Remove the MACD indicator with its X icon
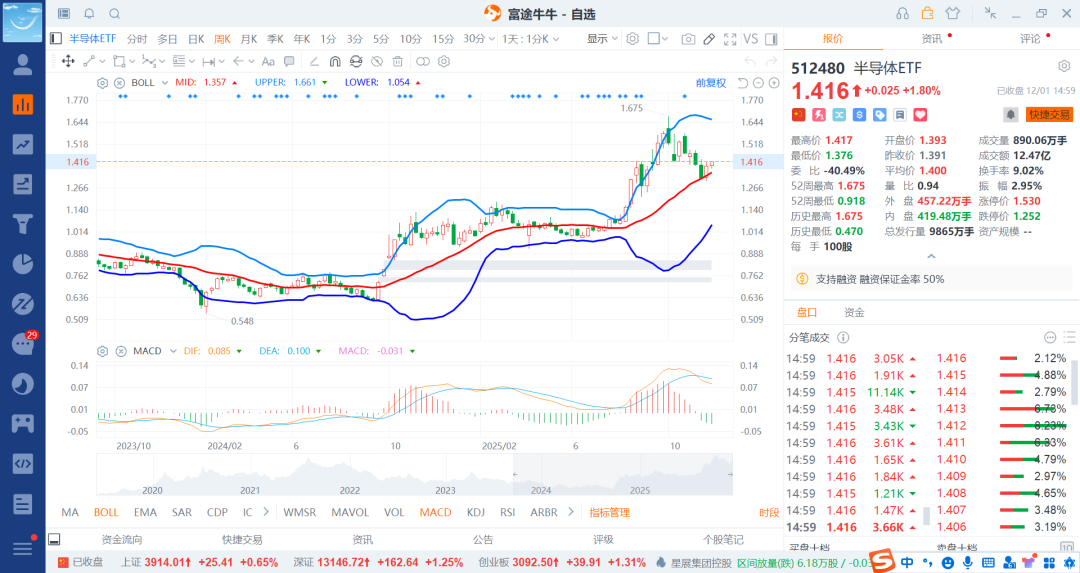The width and height of the screenshot is (1080, 573). click(119, 351)
